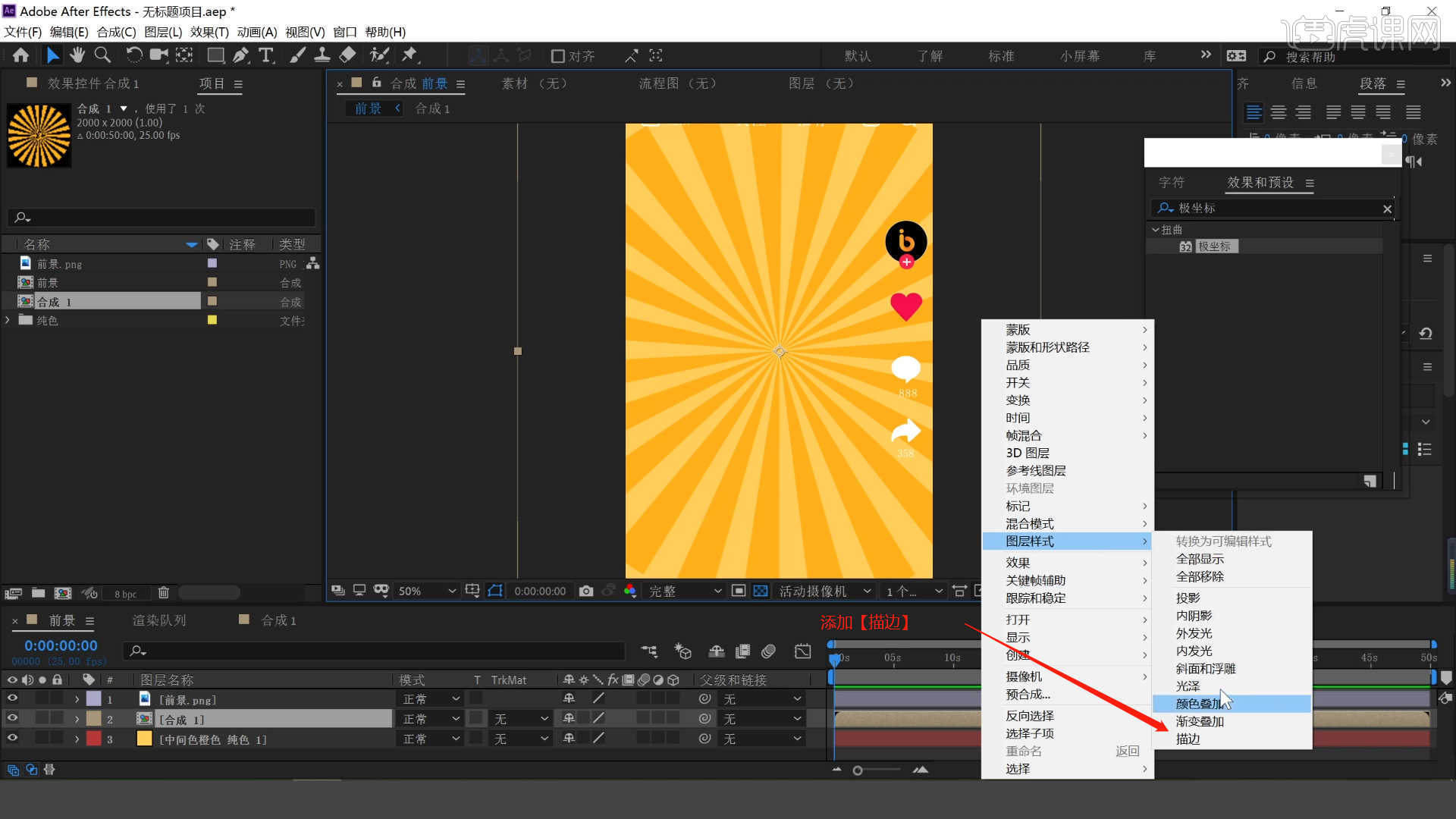Click the timeline layer search field

[373, 651]
